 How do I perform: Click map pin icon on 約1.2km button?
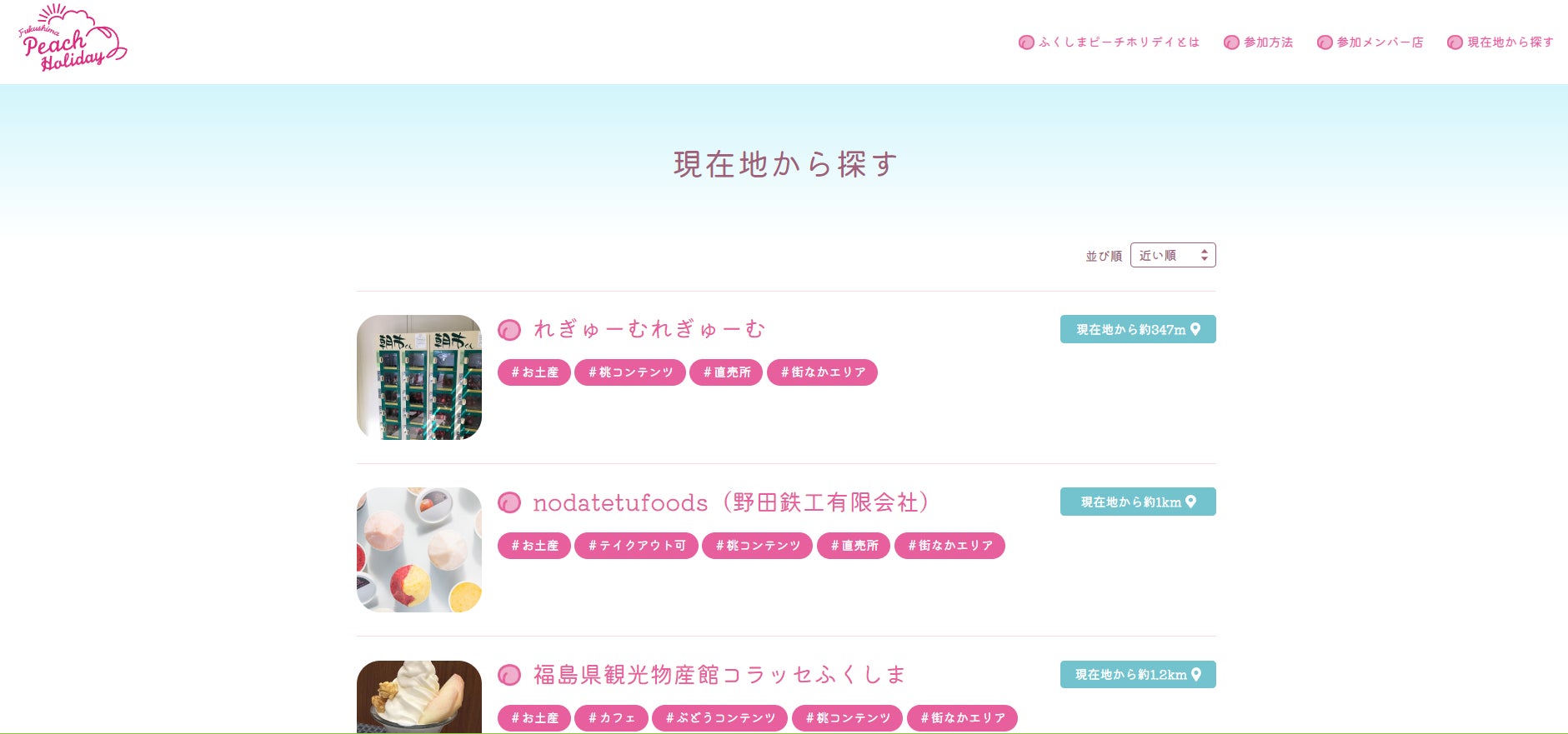[1196, 674]
